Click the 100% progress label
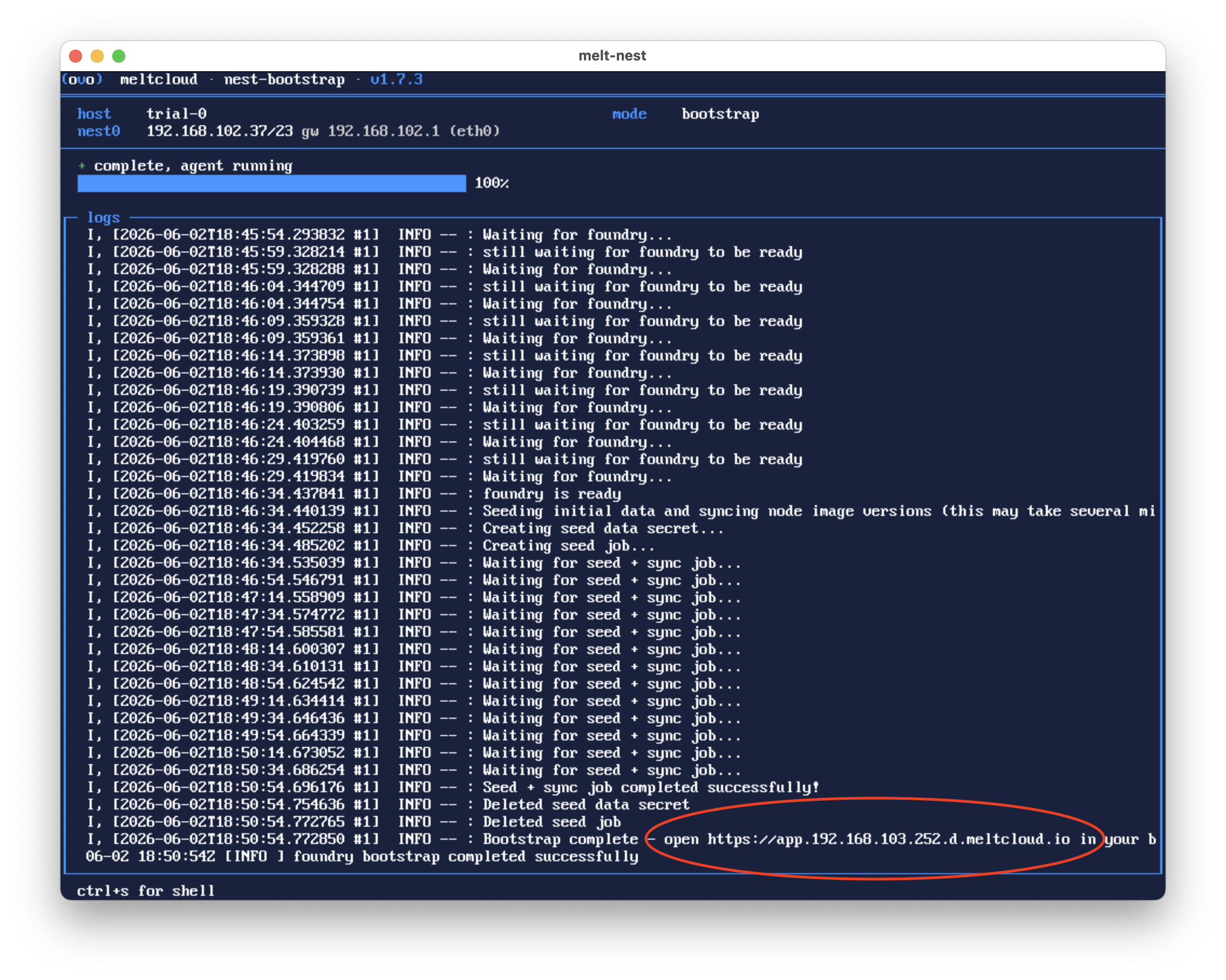 492,183
